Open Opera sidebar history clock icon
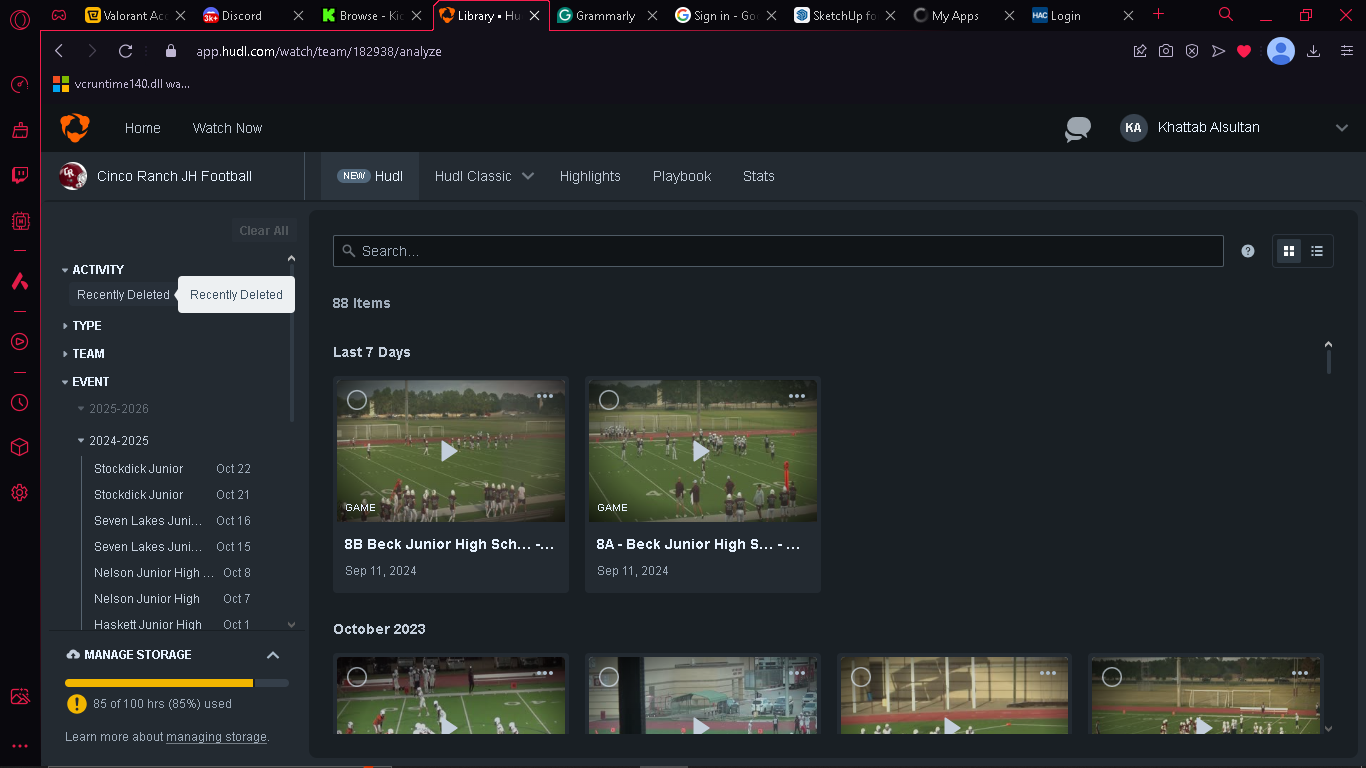This screenshot has height=768, width=1366. [x=19, y=402]
